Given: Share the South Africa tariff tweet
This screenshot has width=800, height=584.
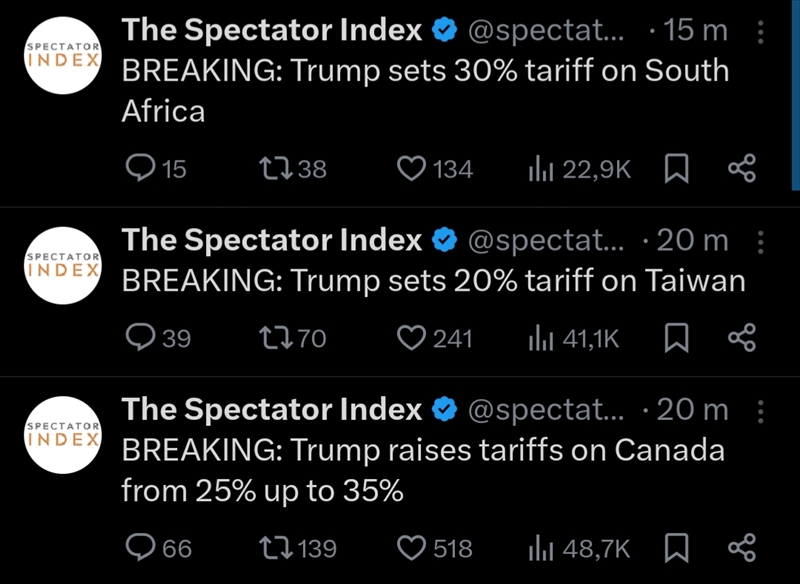Looking at the screenshot, I should click(741, 169).
